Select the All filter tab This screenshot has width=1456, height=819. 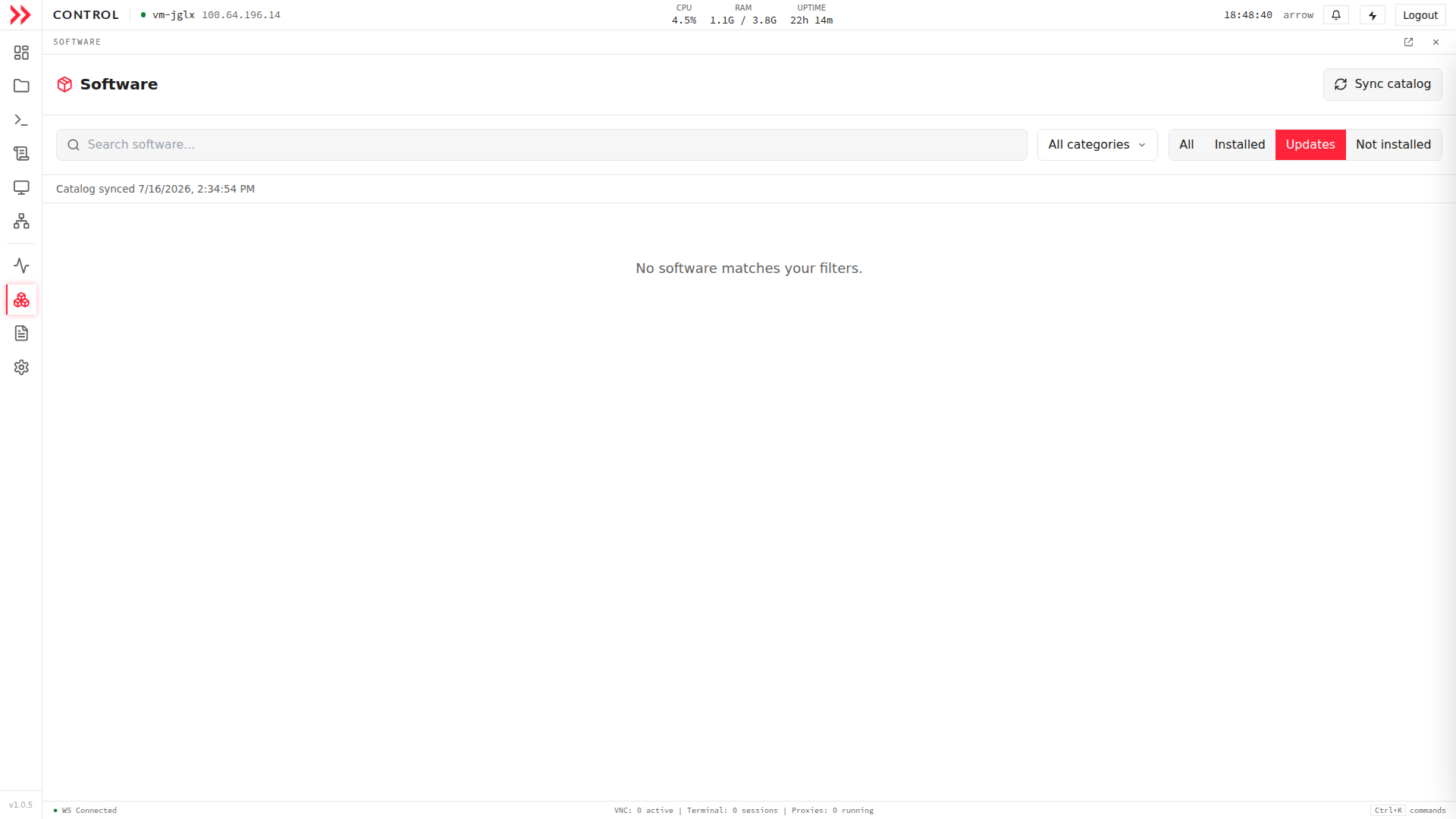(x=1187, y=145)
